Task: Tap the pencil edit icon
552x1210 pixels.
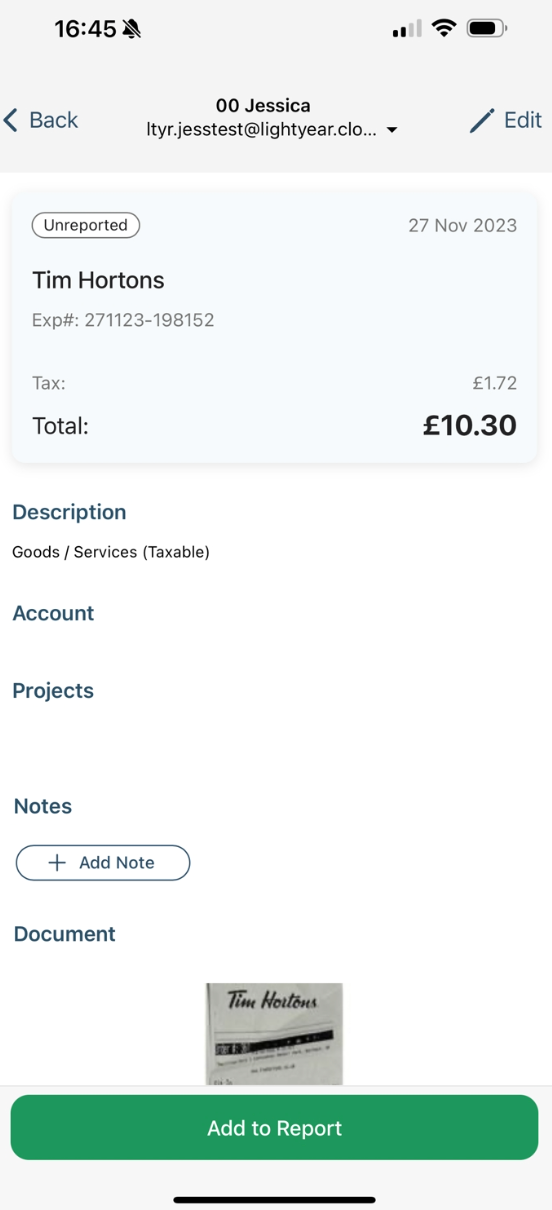Action: click(x=482, y=120)
